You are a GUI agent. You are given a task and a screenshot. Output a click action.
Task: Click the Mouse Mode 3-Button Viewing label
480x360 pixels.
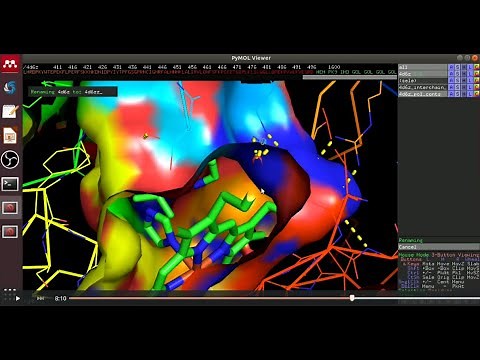tap(439, 255)
